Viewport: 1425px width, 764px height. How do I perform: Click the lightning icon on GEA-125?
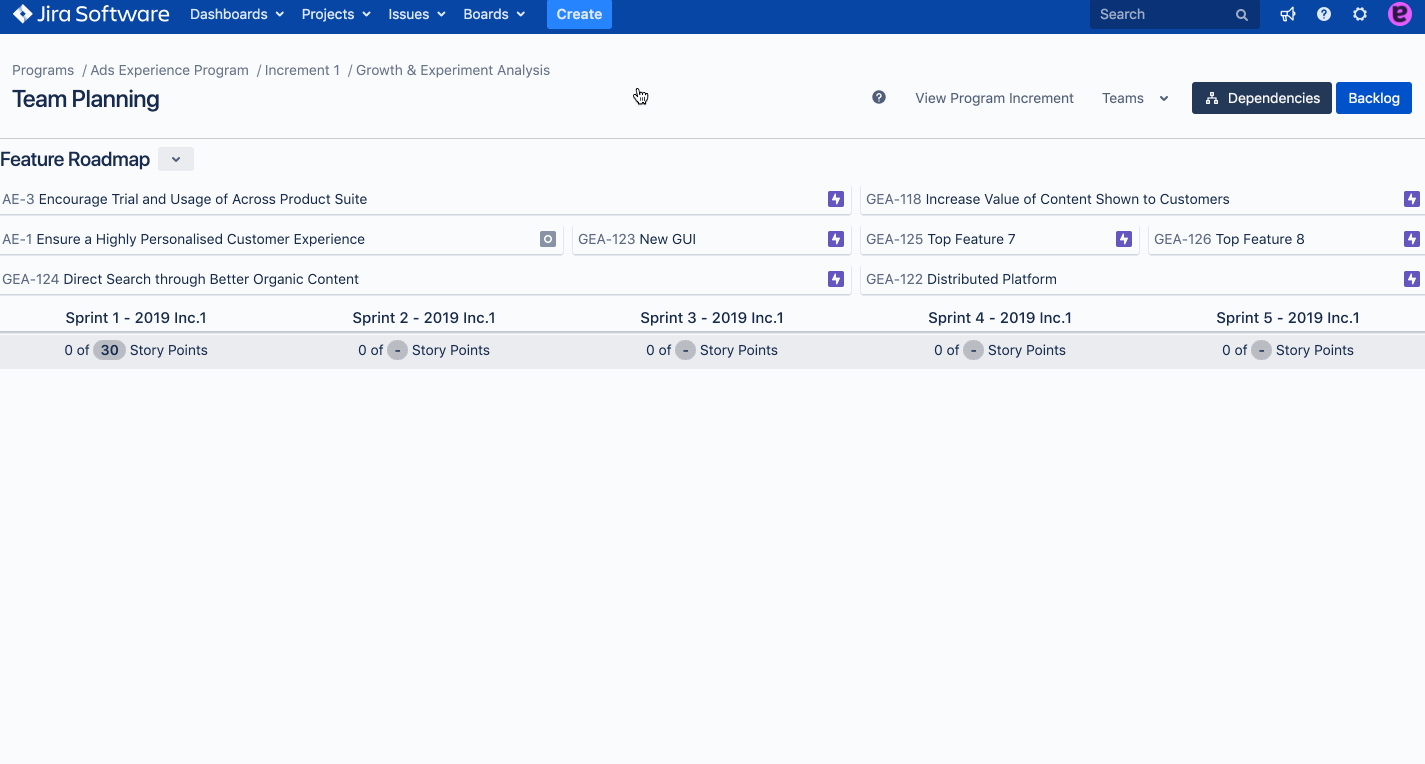click(x=1124, y=239)
